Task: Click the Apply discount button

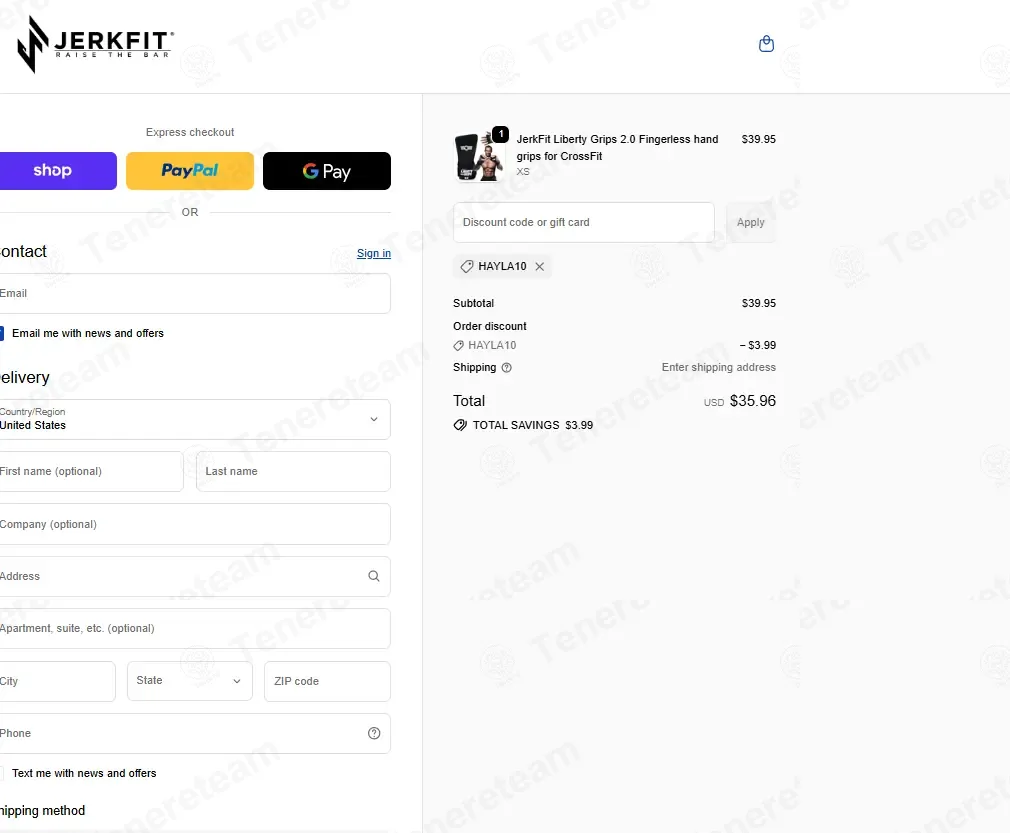Action: [x=750, y=222]
